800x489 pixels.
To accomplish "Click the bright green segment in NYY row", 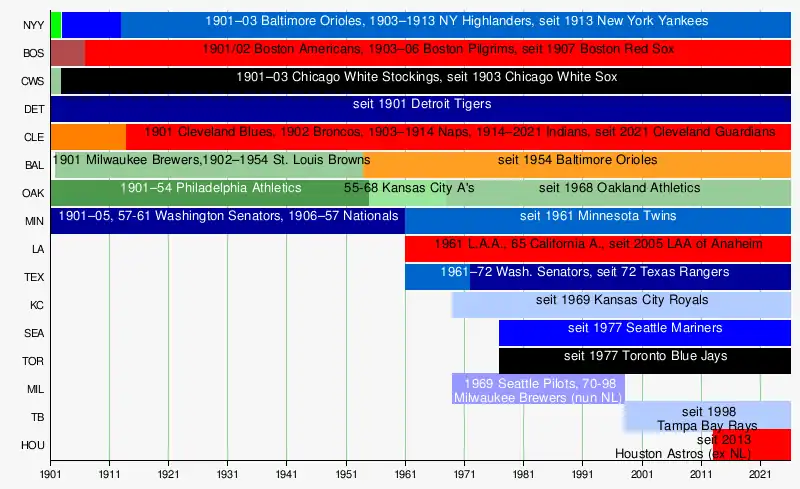I will (x=56, y=25).
